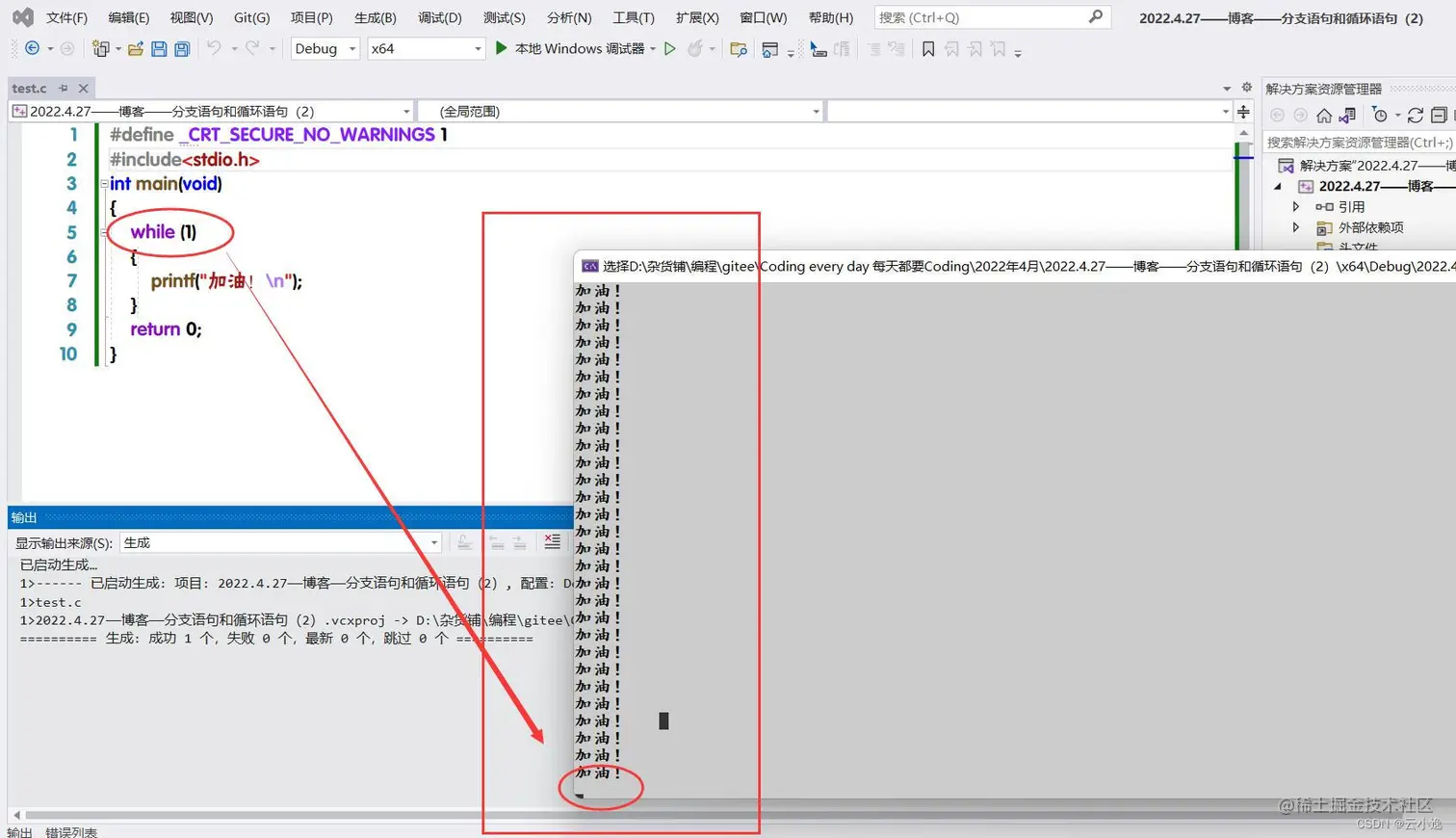1456x838 pixels.
Task: Click the save all files icon
Action: point(182,48)
